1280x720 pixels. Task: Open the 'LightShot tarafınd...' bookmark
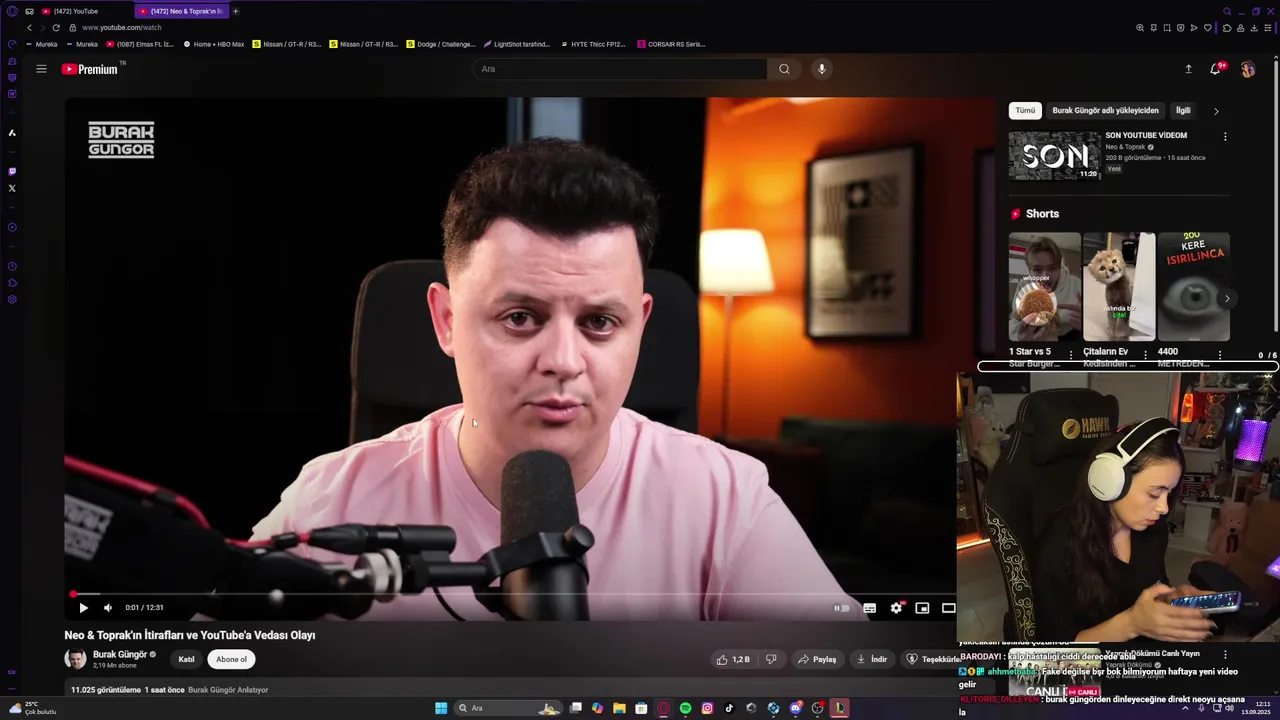click(x=517, y=44)
